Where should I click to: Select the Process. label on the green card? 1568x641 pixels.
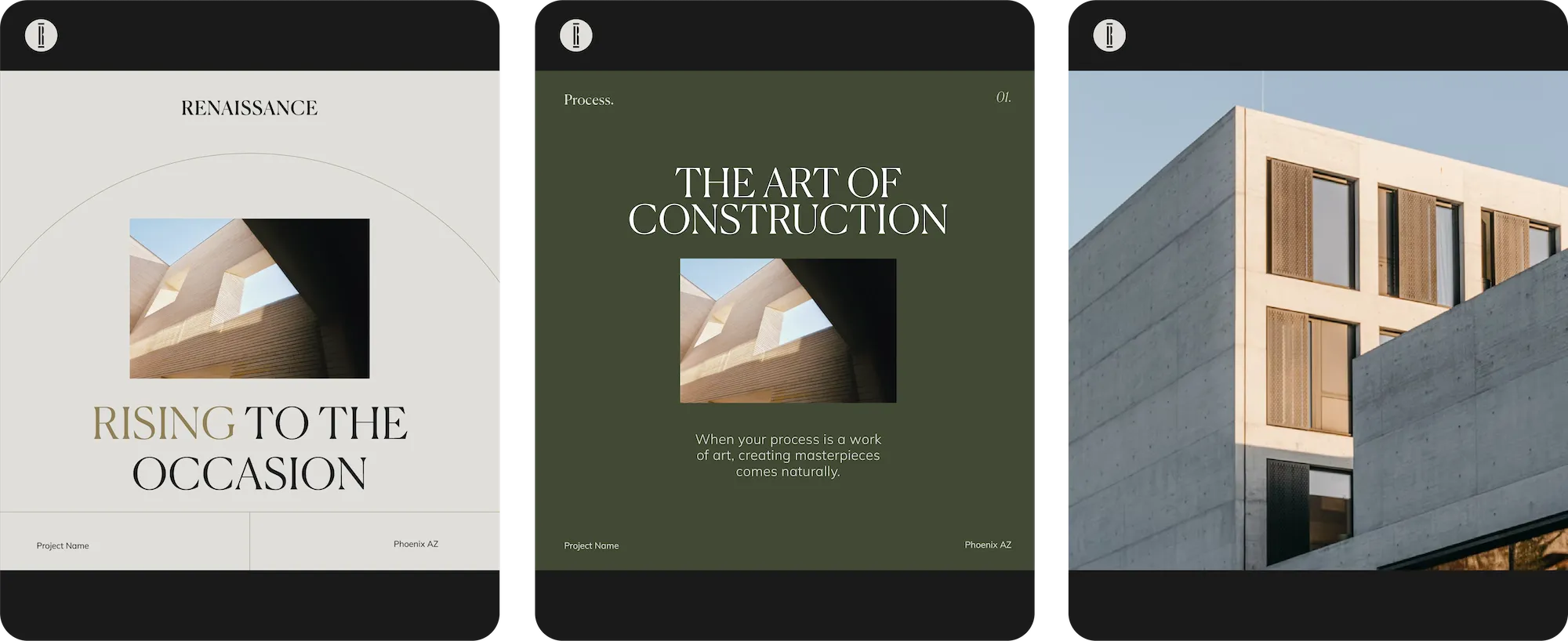[589, 100]
